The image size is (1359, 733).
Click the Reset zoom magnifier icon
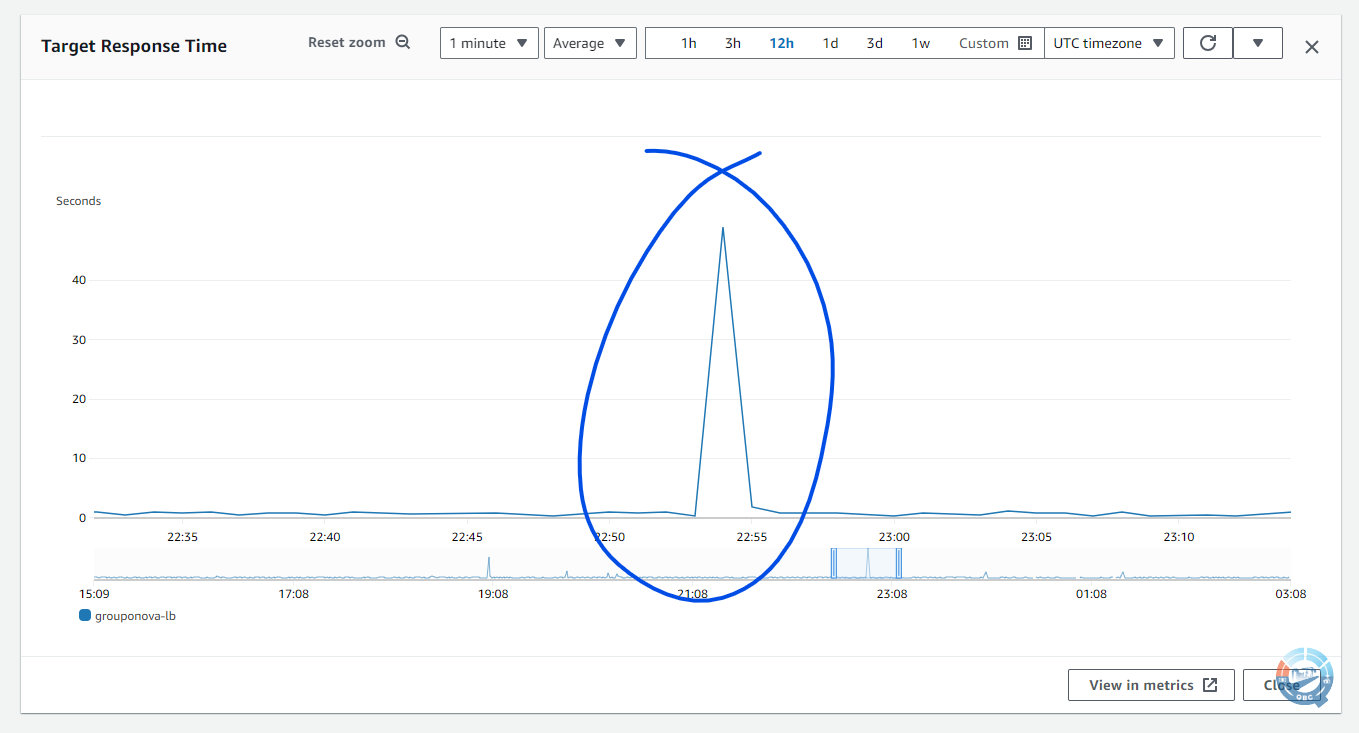tap(403, 43)
